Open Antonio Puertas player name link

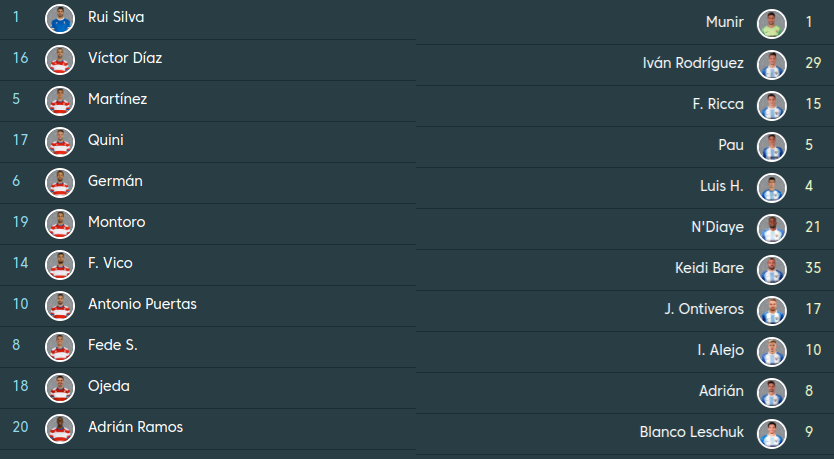pos(143,304)
